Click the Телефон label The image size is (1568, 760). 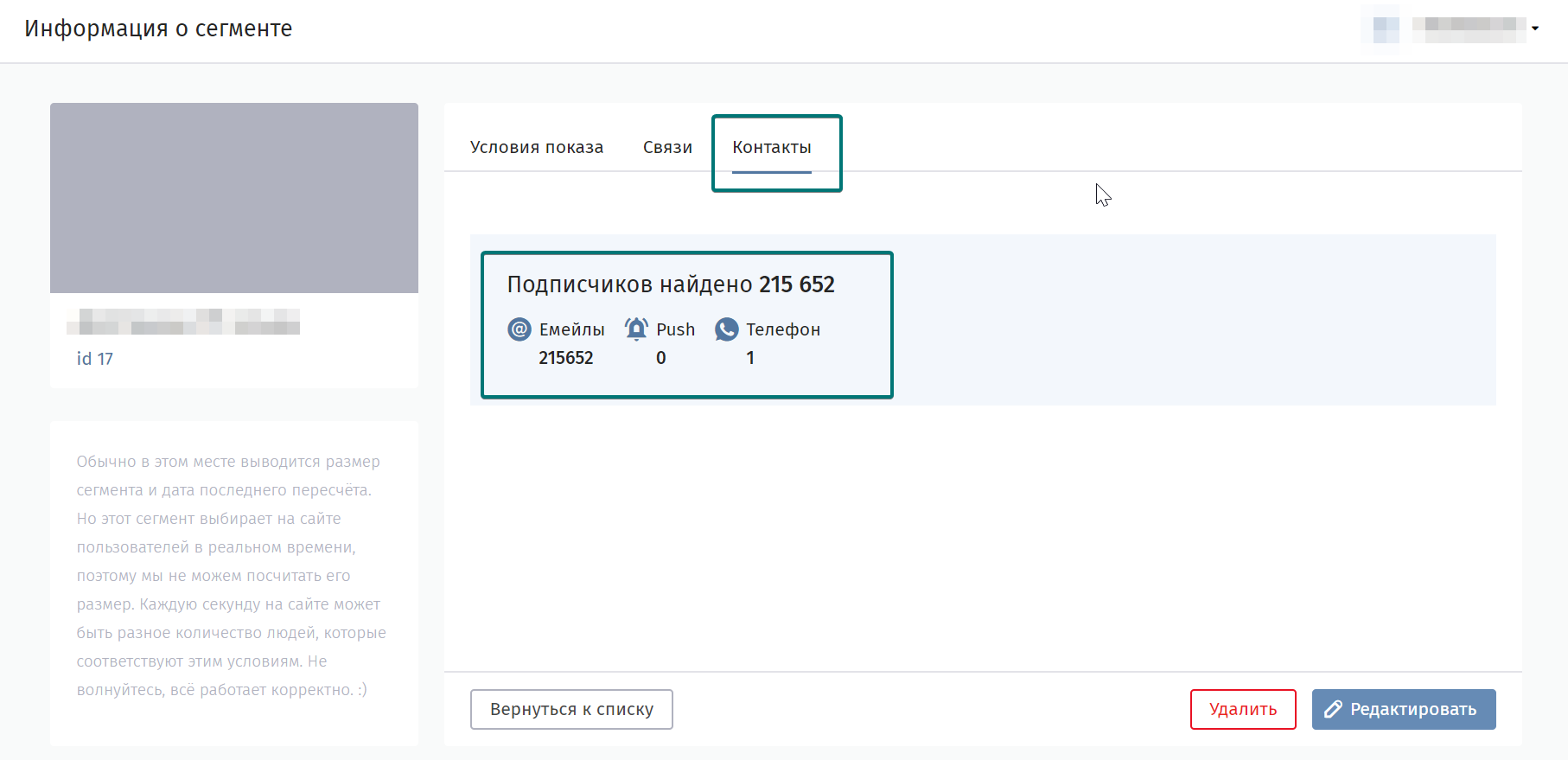pos(783,329)
